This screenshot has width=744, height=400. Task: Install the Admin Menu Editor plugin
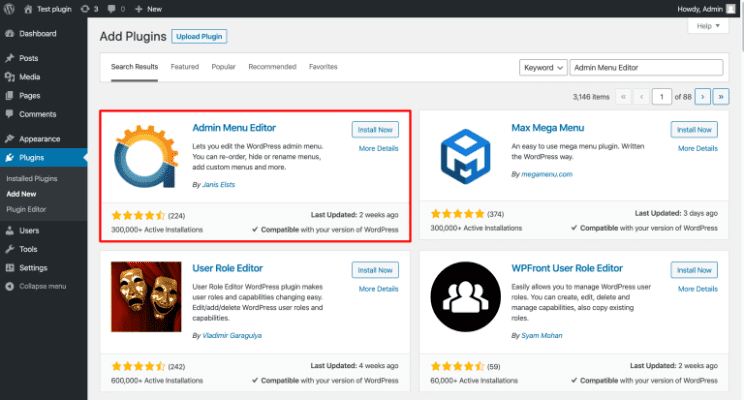tap(375, 130)
